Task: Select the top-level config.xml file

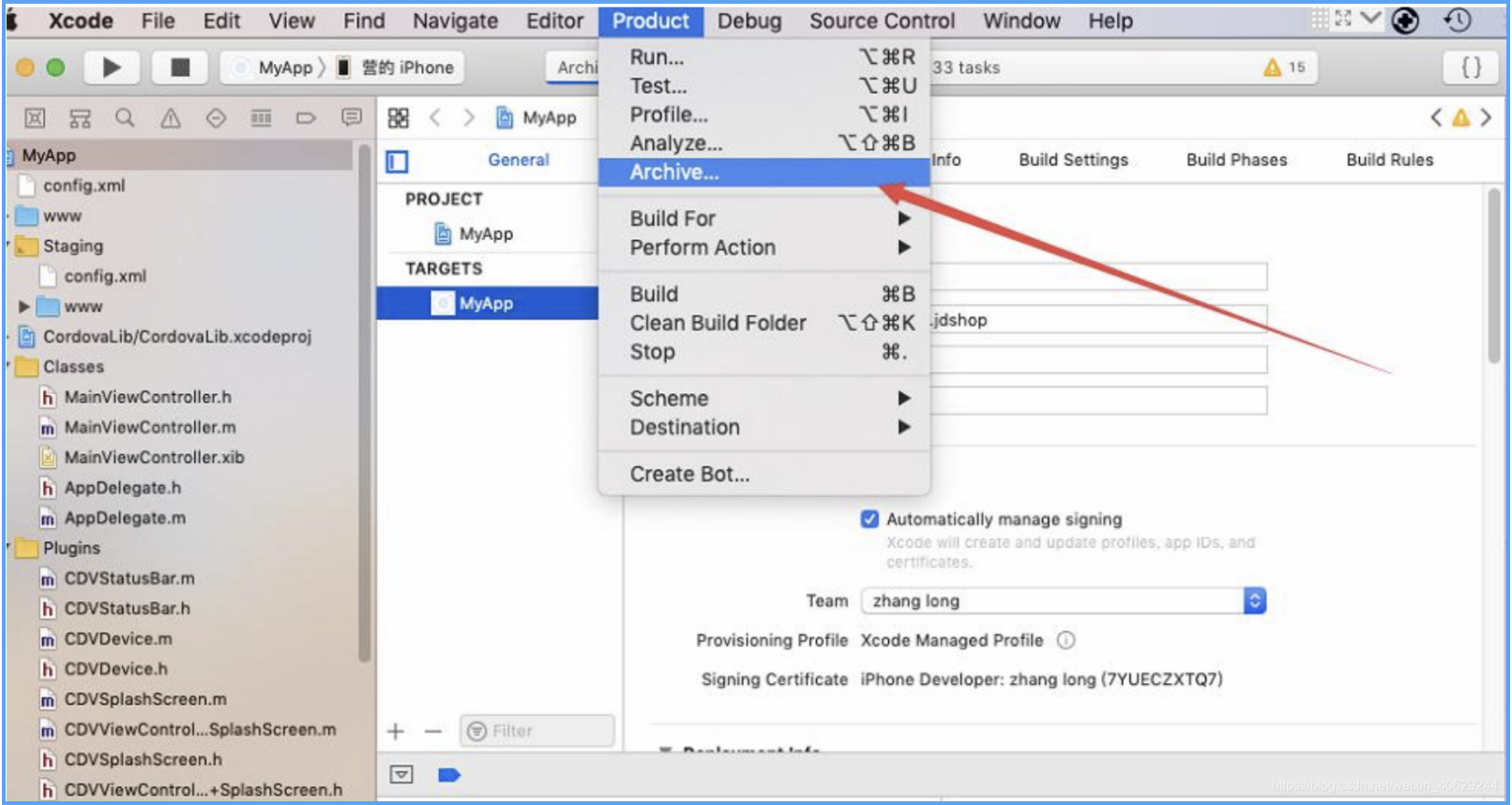Action: click(x=83, y=186)
